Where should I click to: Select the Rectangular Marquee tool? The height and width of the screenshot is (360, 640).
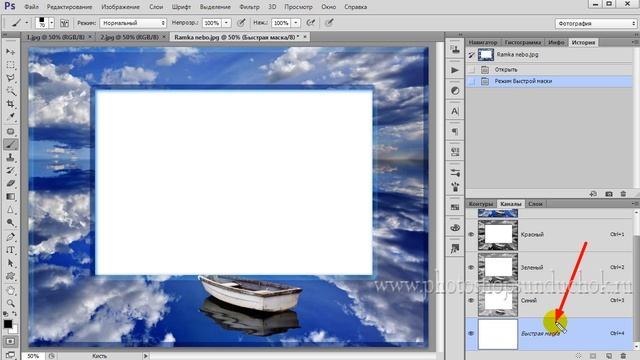[11, 65]
